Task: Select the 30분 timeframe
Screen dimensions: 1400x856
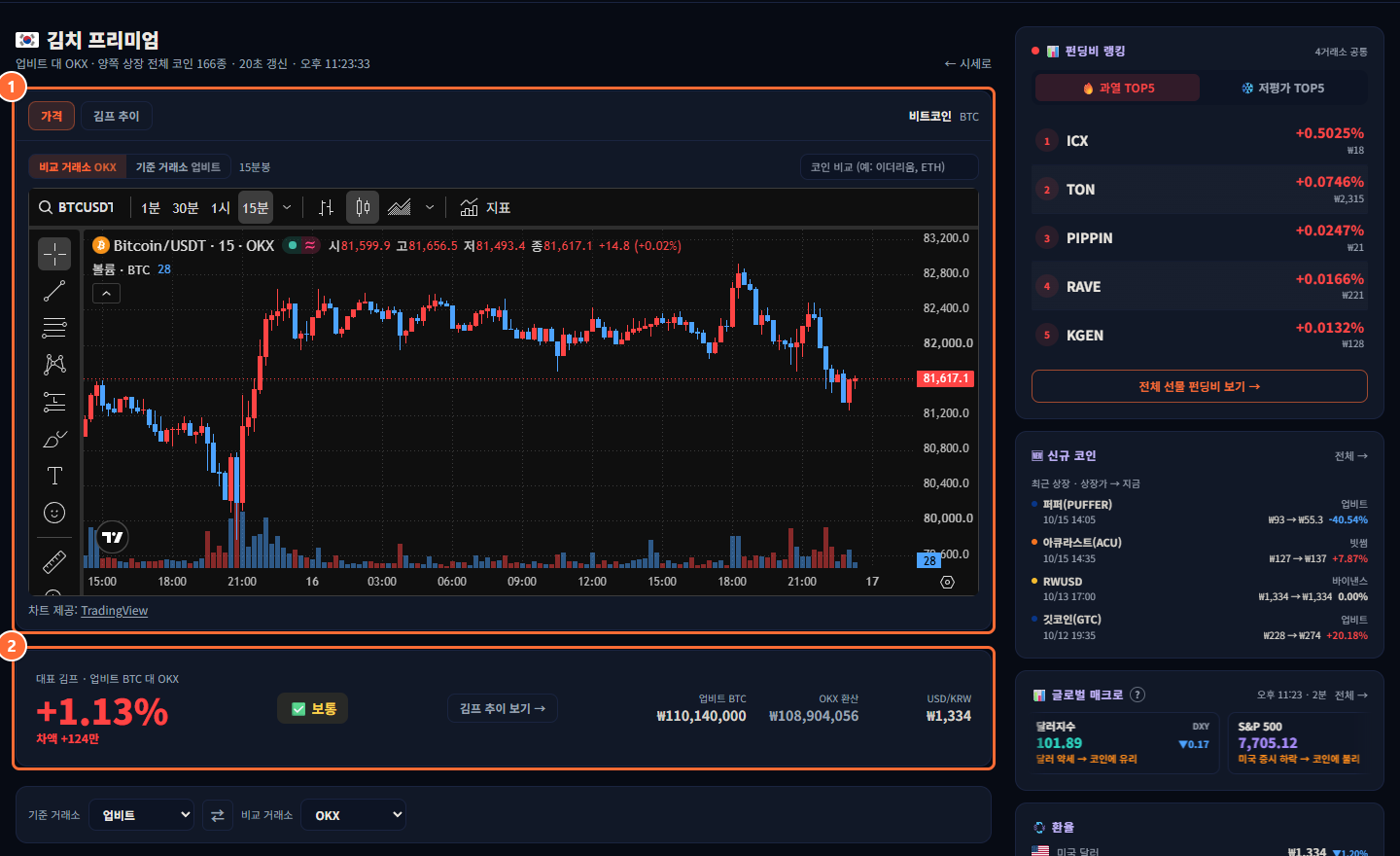Action: tap(186, 207)
